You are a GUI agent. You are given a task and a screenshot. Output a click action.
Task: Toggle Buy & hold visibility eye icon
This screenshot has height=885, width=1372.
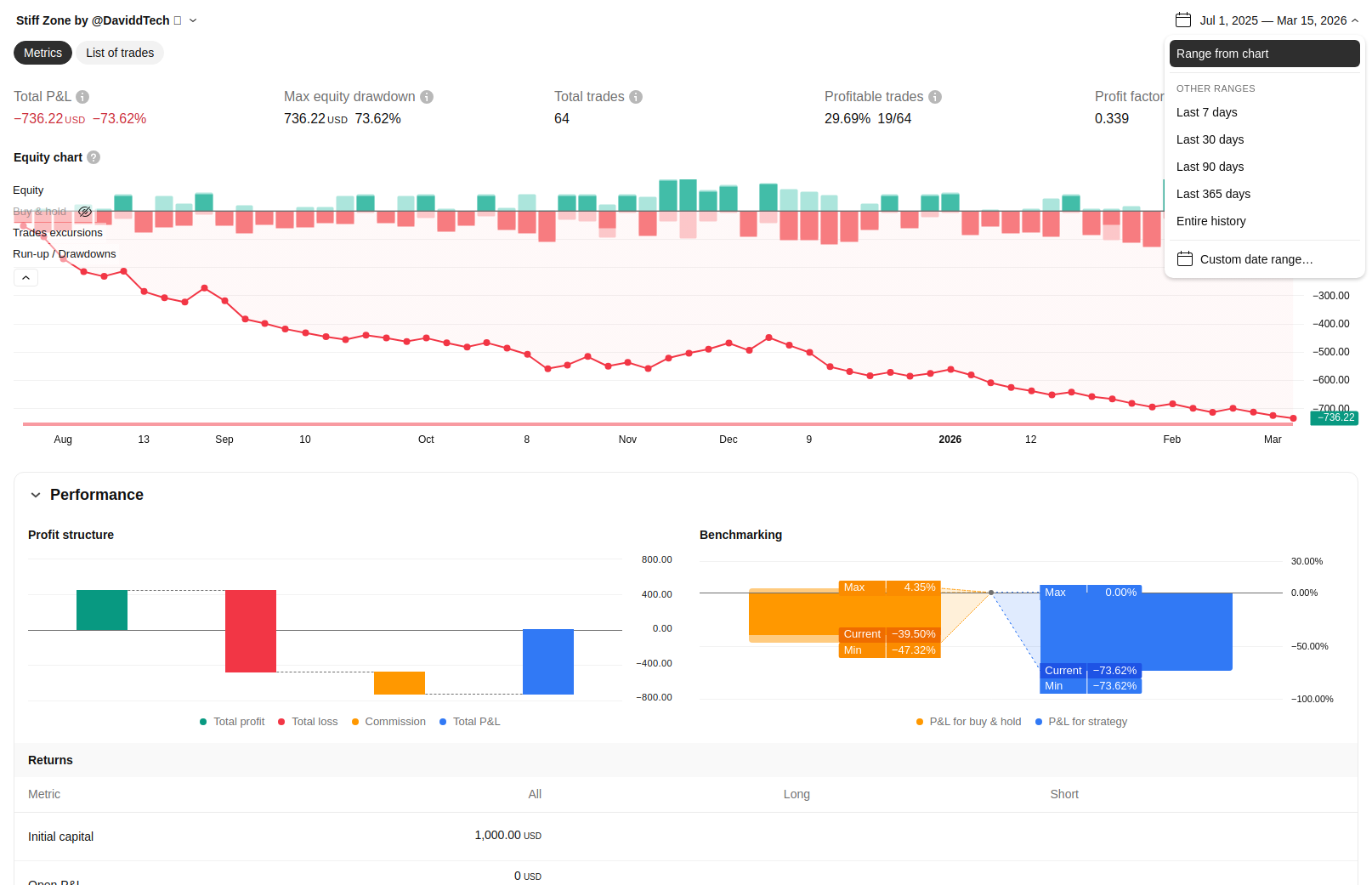pos(85,212)
